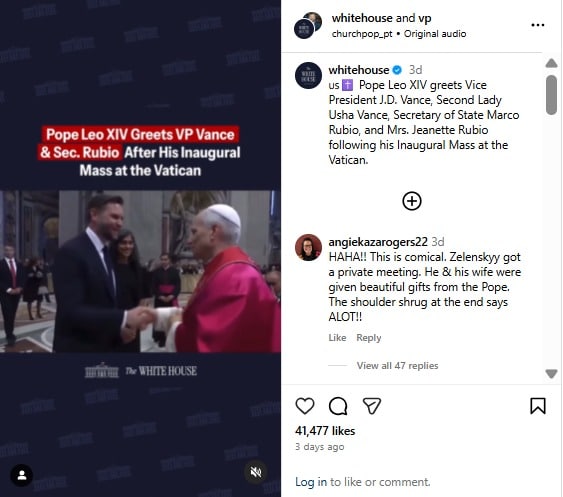The width and height of the screenshot is (563, 497).
Task: Save the post with the bookmark icon
Action: (x=538, y=406)
